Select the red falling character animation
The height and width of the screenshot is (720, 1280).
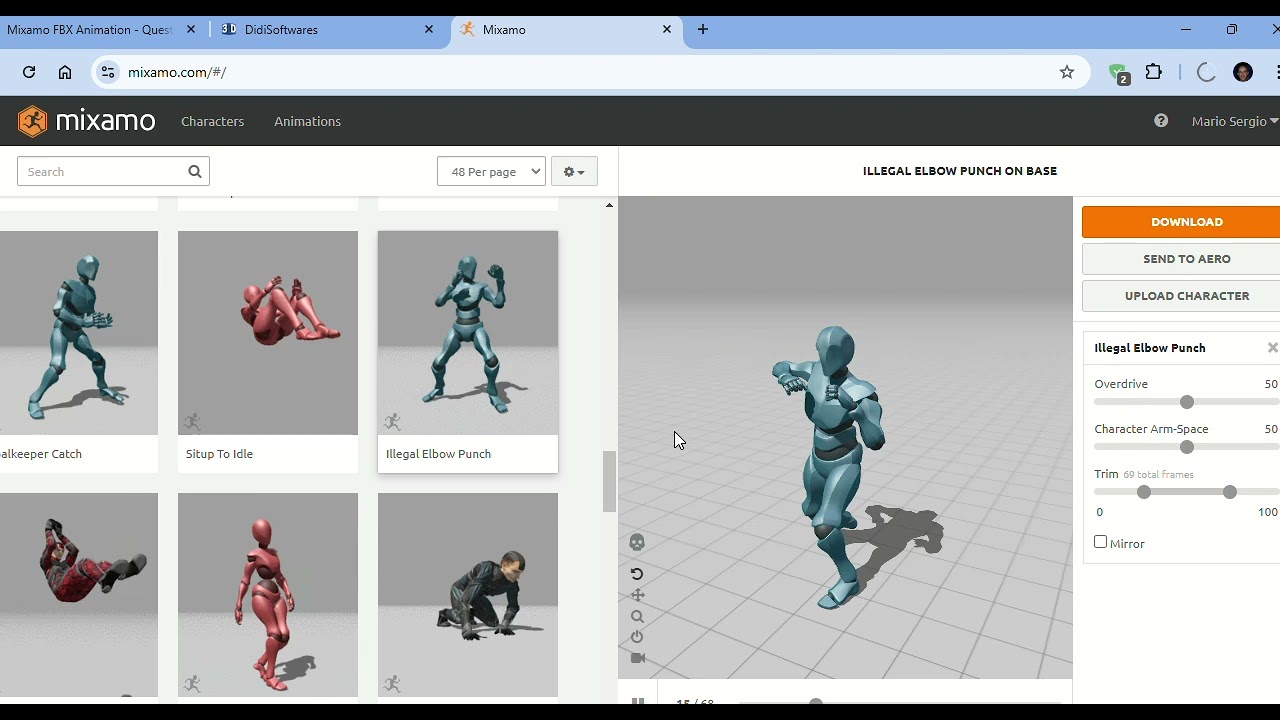click(x=79, y=595)
